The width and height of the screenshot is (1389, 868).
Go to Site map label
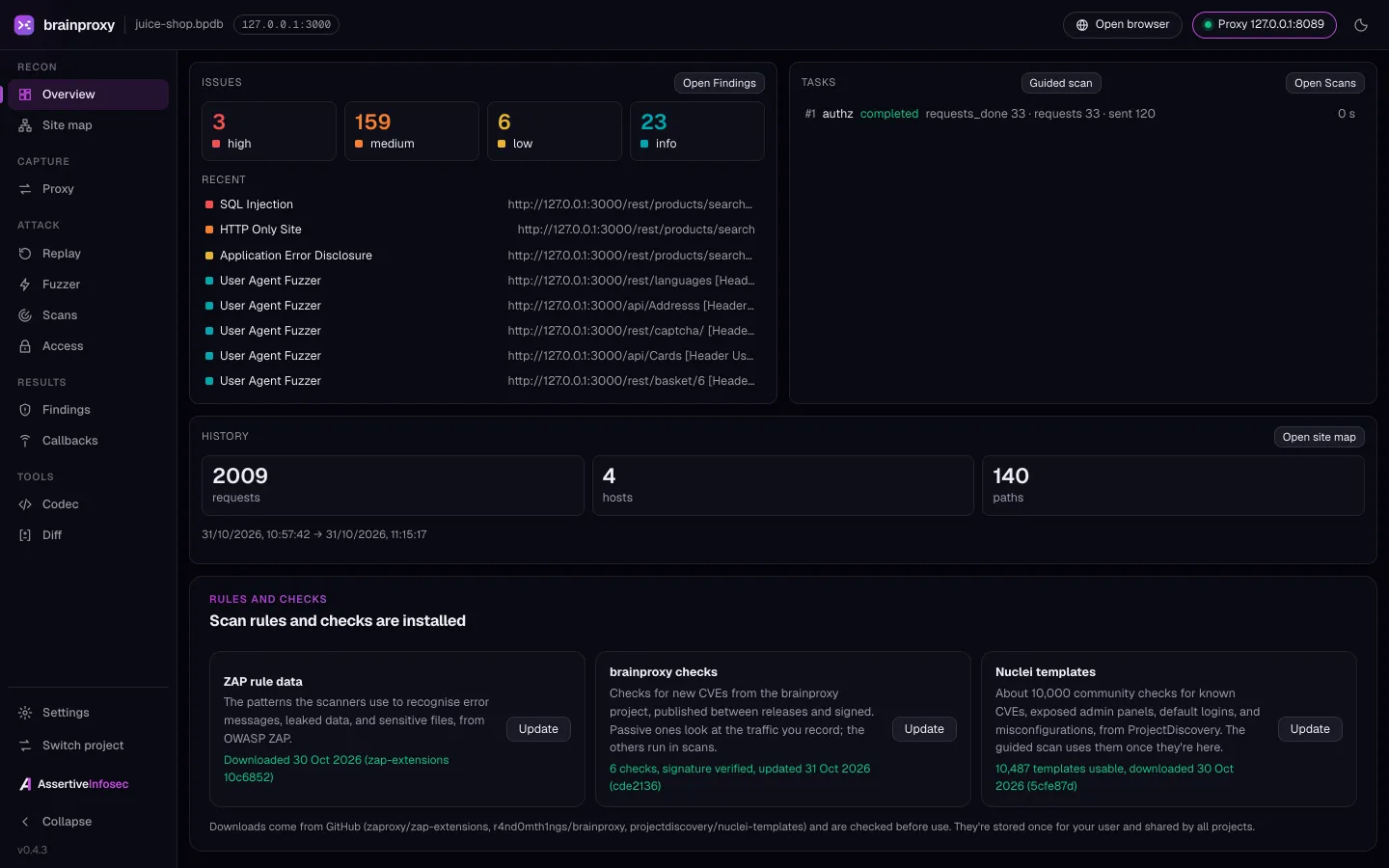tap(68, 125)
